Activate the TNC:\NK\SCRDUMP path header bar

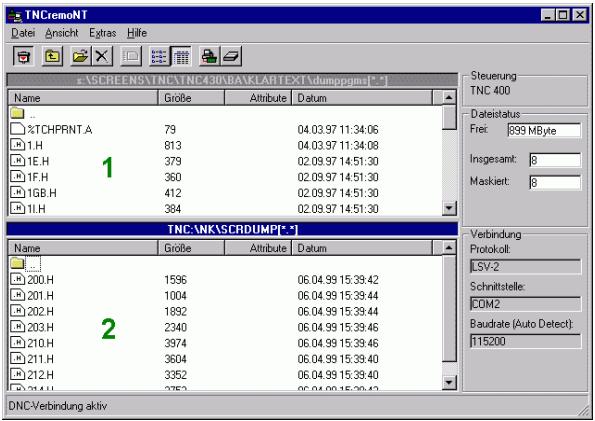click(232, 229)
